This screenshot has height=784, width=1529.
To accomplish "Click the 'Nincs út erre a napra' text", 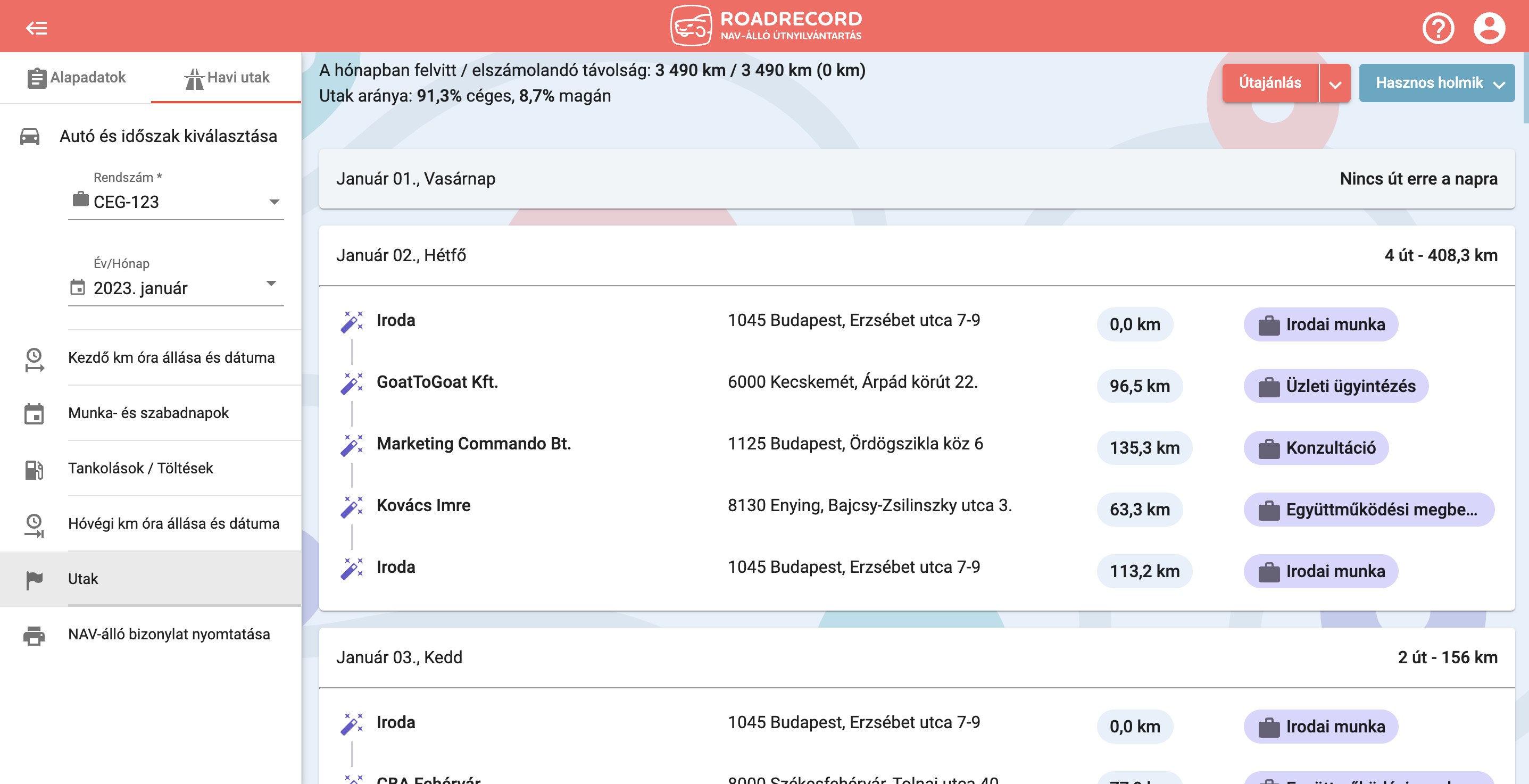I will coord(1418,179).
